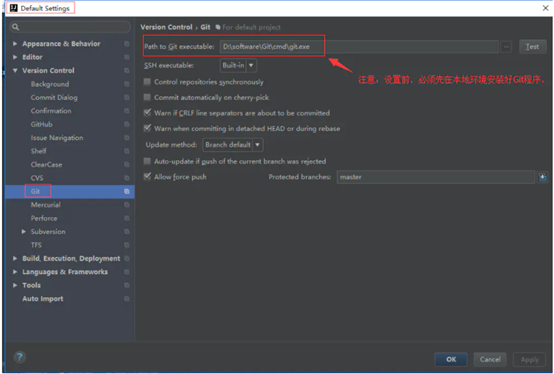Click Version Control in the breadcrumb
This screenshot has height=374, width=554.
coord(166,27)
